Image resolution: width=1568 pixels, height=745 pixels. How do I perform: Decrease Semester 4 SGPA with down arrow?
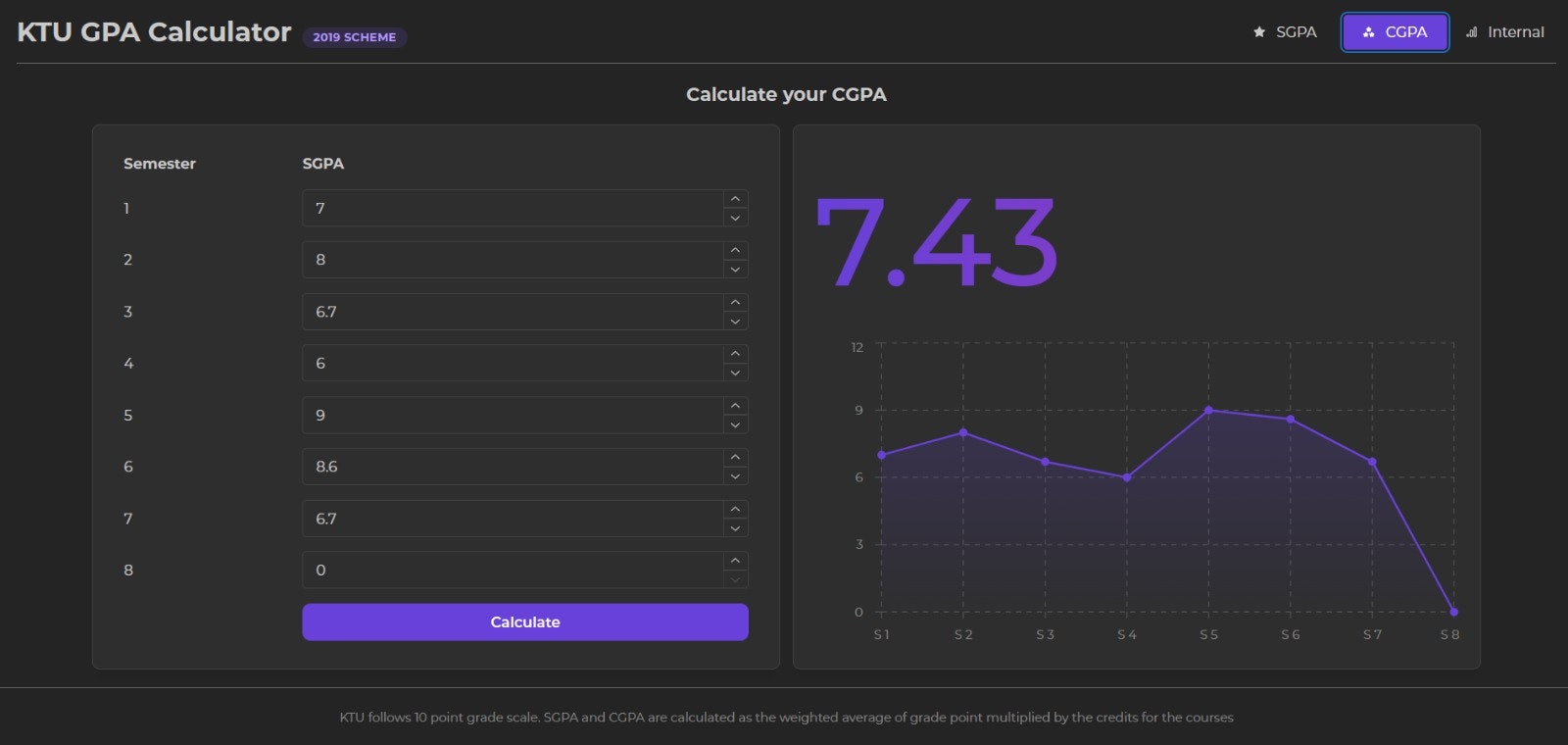735,372
